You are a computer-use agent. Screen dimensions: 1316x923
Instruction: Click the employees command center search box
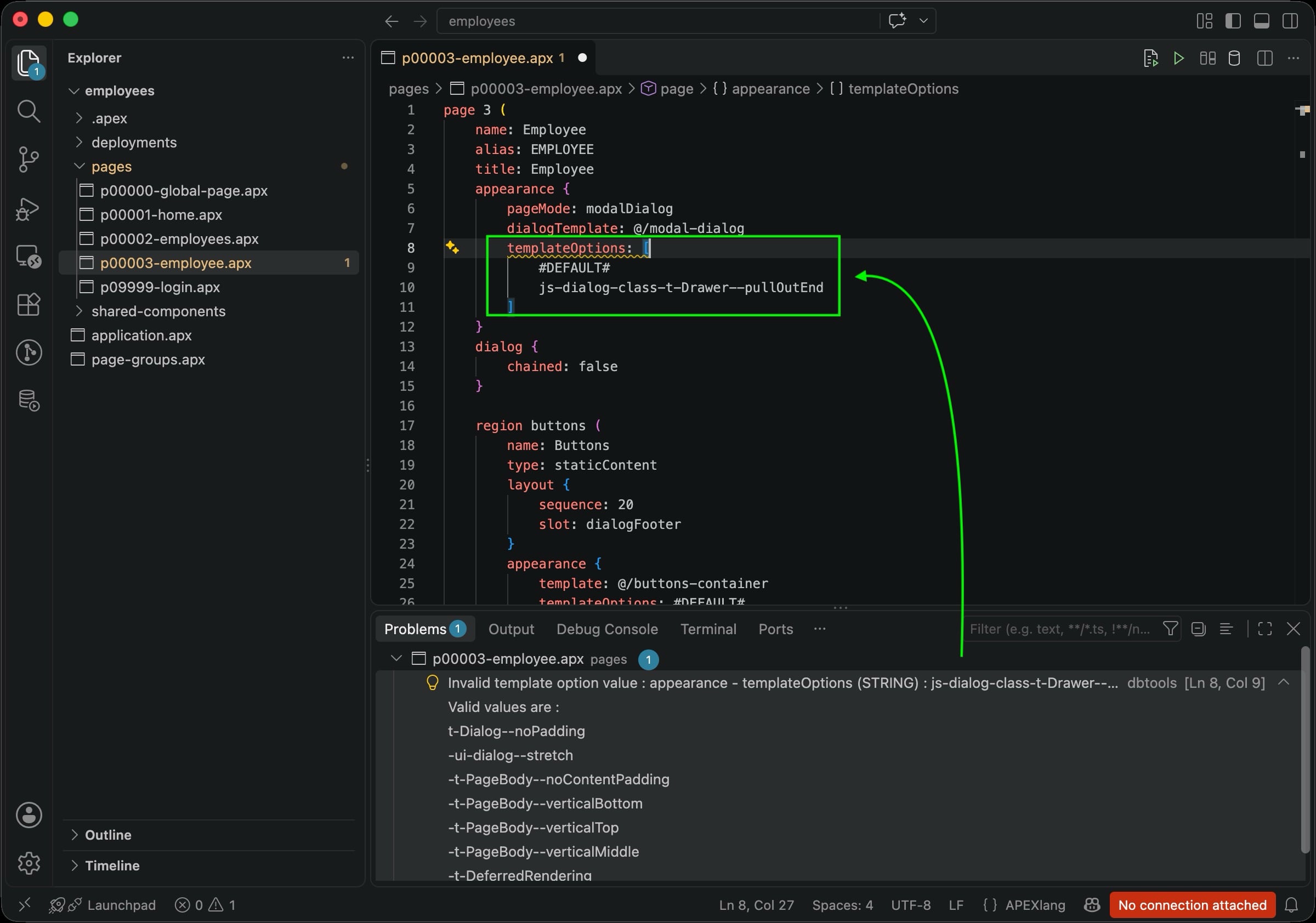(x=658, y=21)
